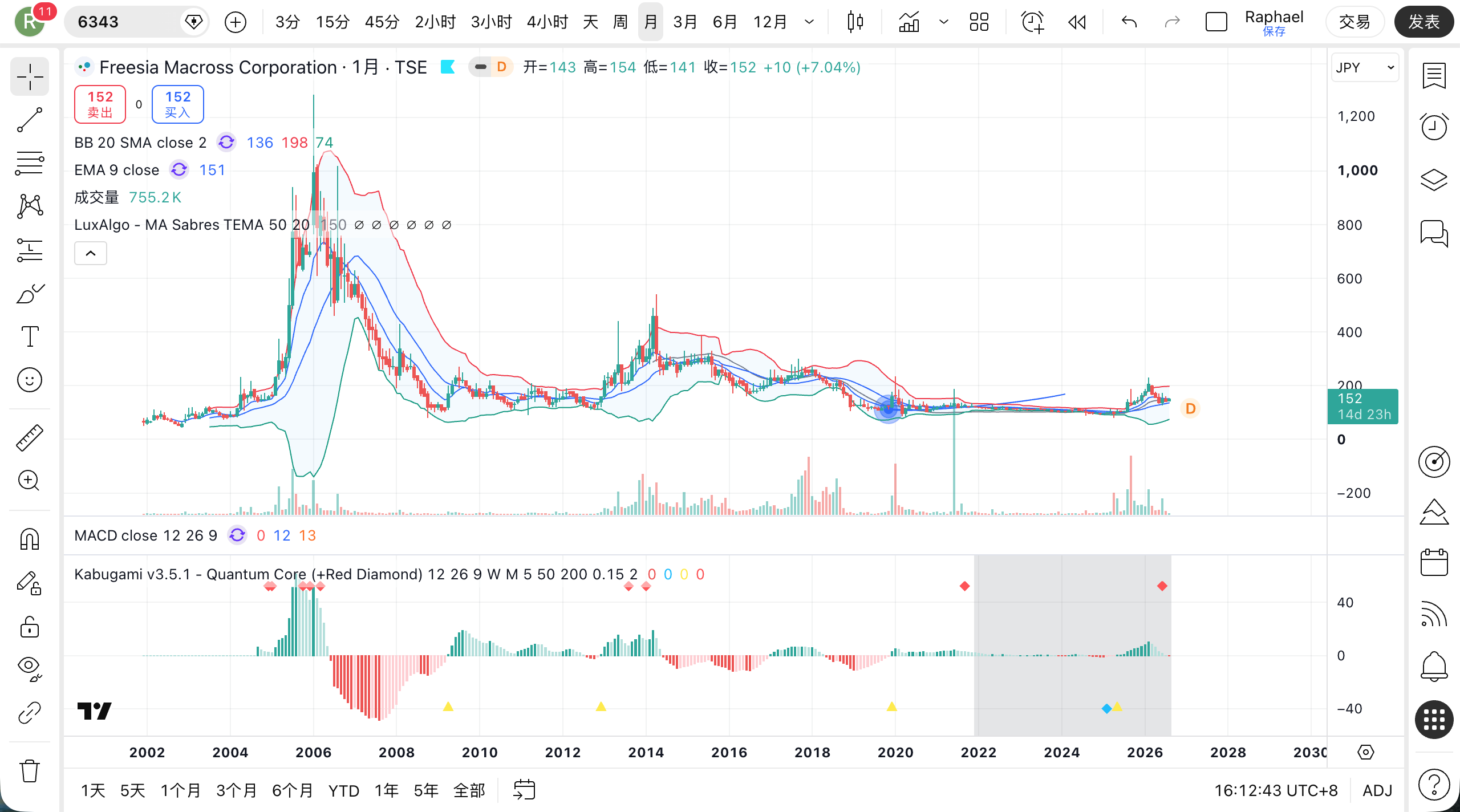Open the layout grid selector
The image size is (1460, 812).
979,22
